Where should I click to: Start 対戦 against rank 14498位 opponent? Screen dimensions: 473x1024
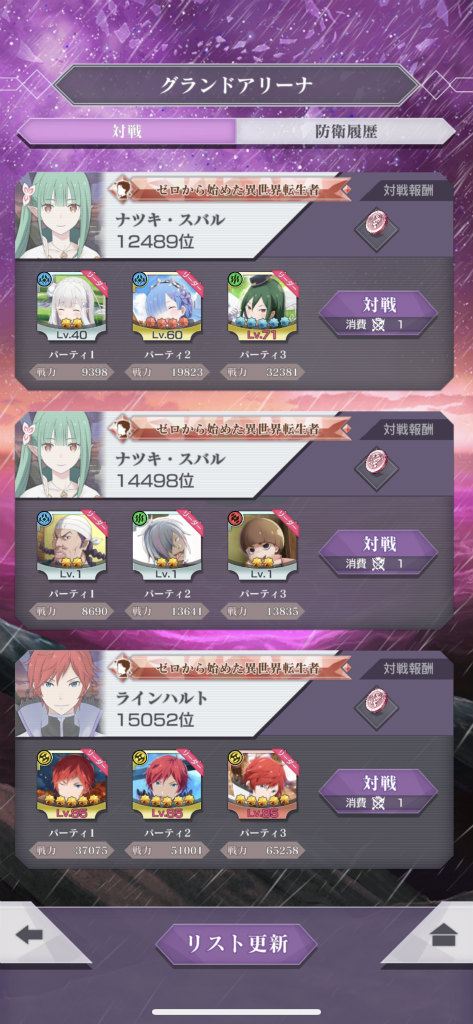point(378,553)
